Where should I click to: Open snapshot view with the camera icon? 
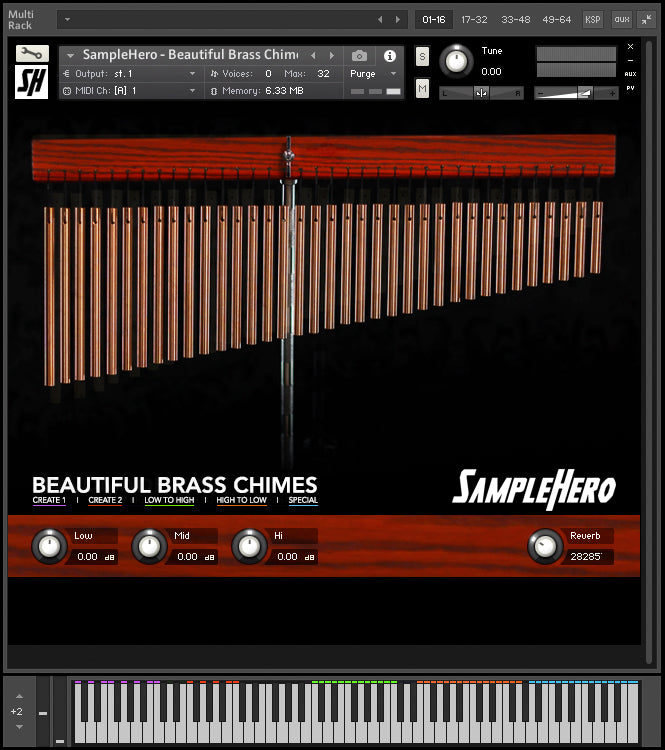tap(359, 56)
